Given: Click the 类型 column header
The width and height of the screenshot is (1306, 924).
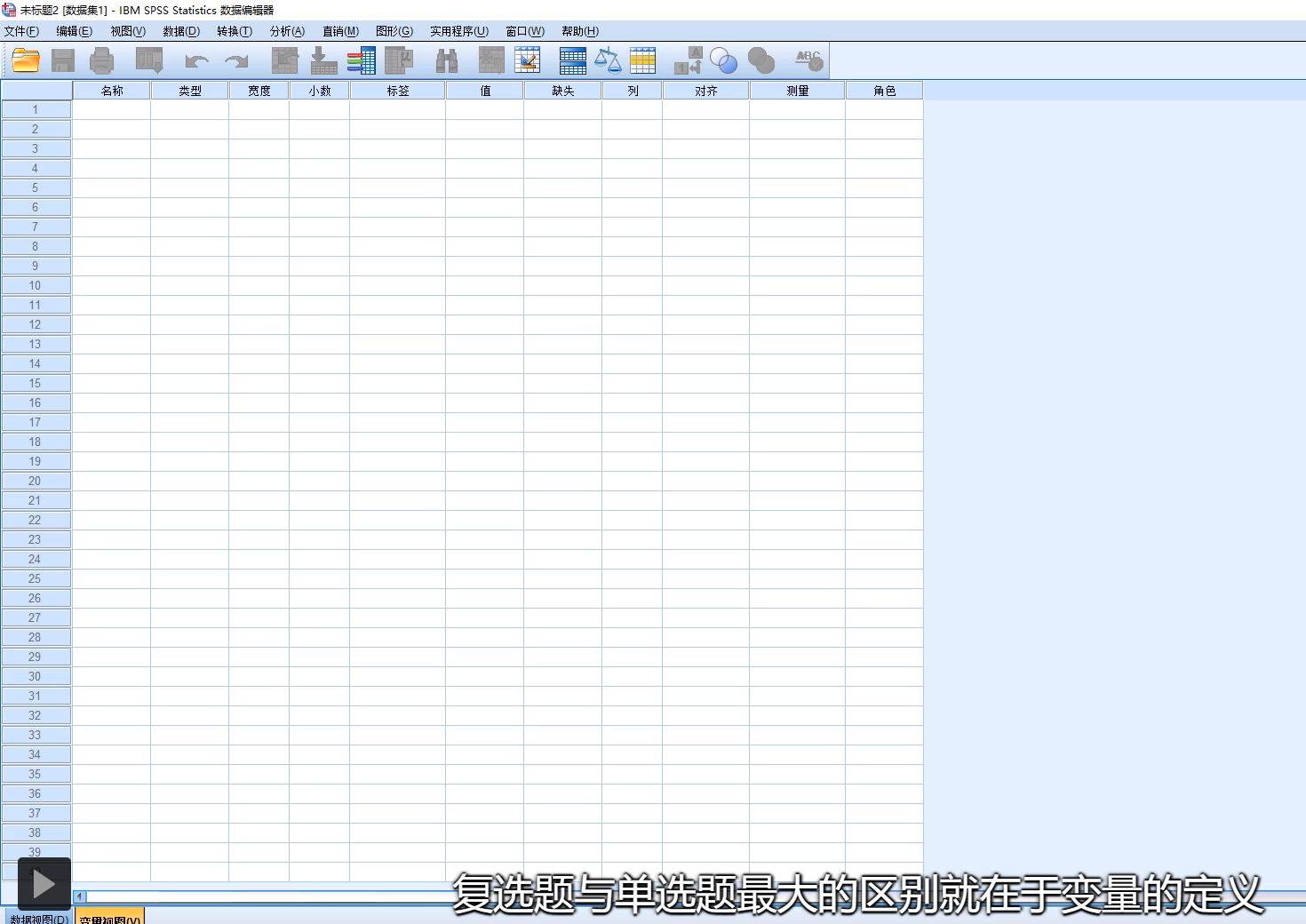Looking at the screenshot, I should click(190, 91).
